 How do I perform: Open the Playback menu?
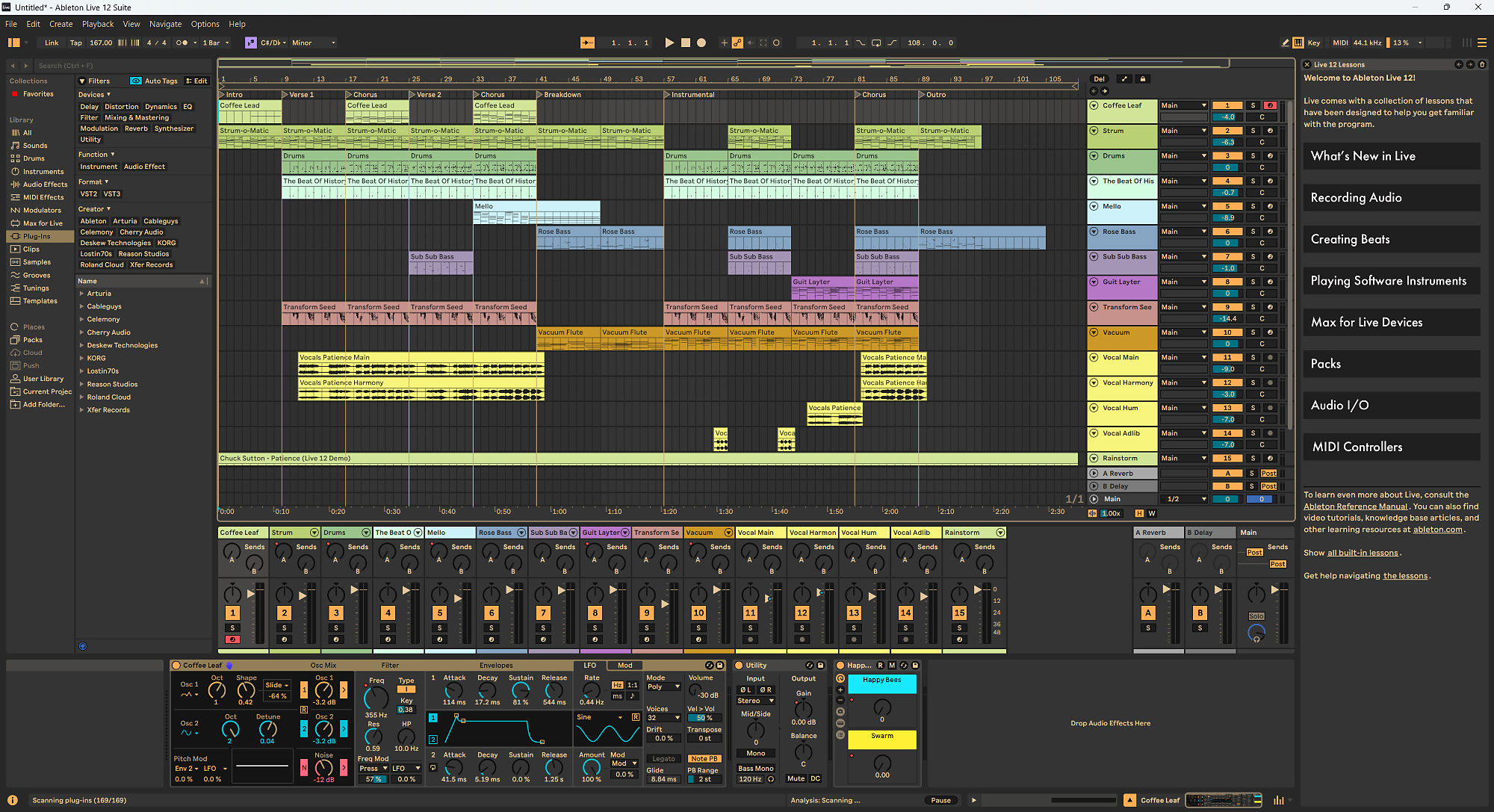(98, 24)
